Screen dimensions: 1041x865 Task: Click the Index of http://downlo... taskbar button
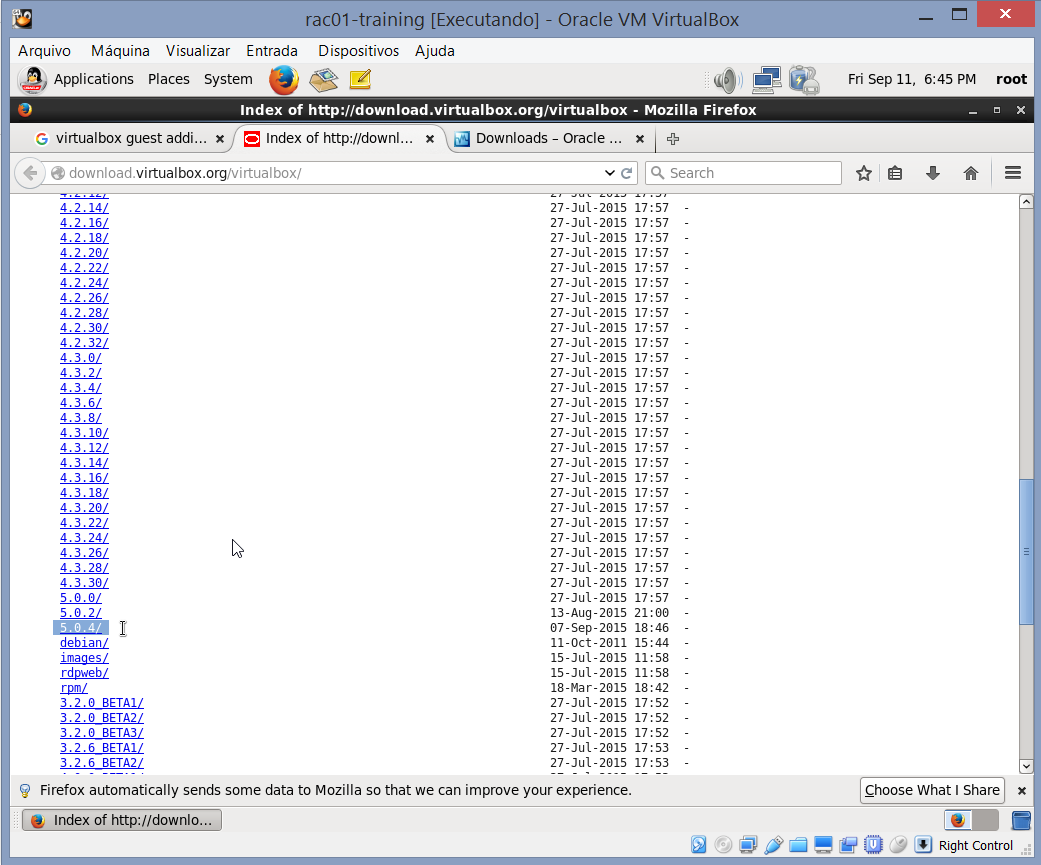click(x=122, y=821)
